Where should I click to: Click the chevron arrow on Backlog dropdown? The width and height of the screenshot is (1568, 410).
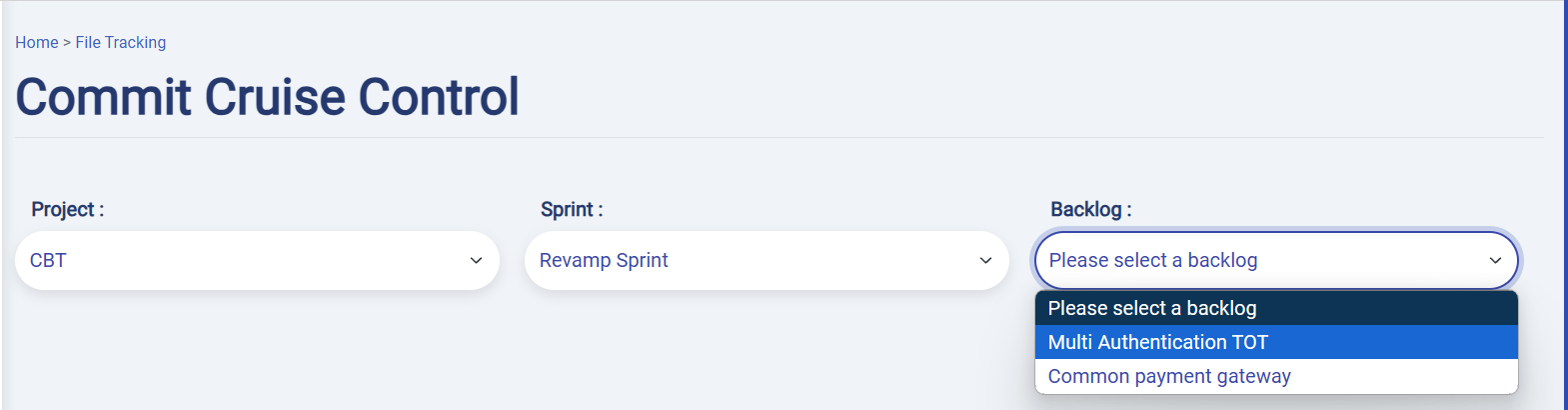1495,261
